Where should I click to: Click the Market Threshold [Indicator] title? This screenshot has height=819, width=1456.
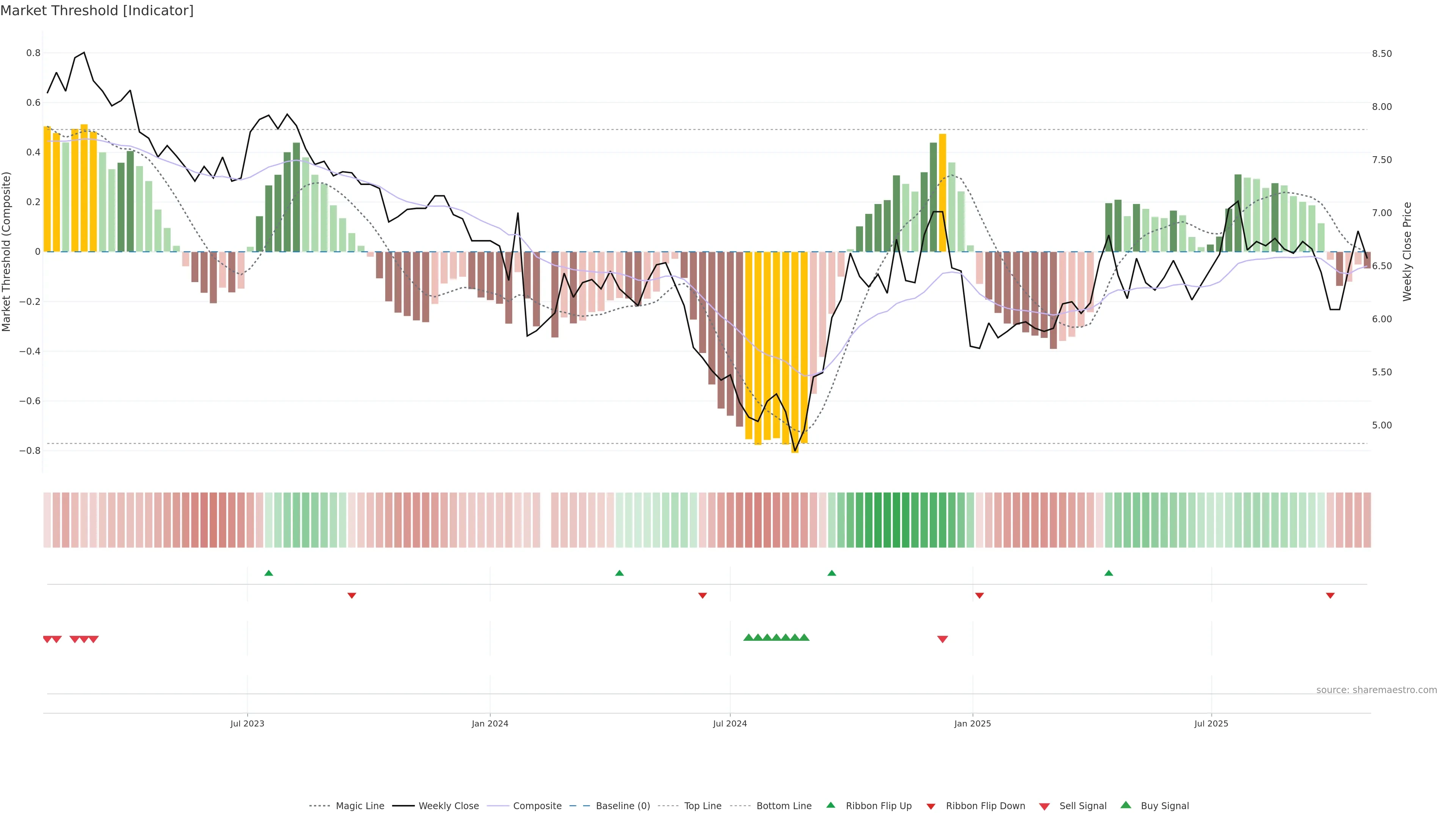coord(97,11)
